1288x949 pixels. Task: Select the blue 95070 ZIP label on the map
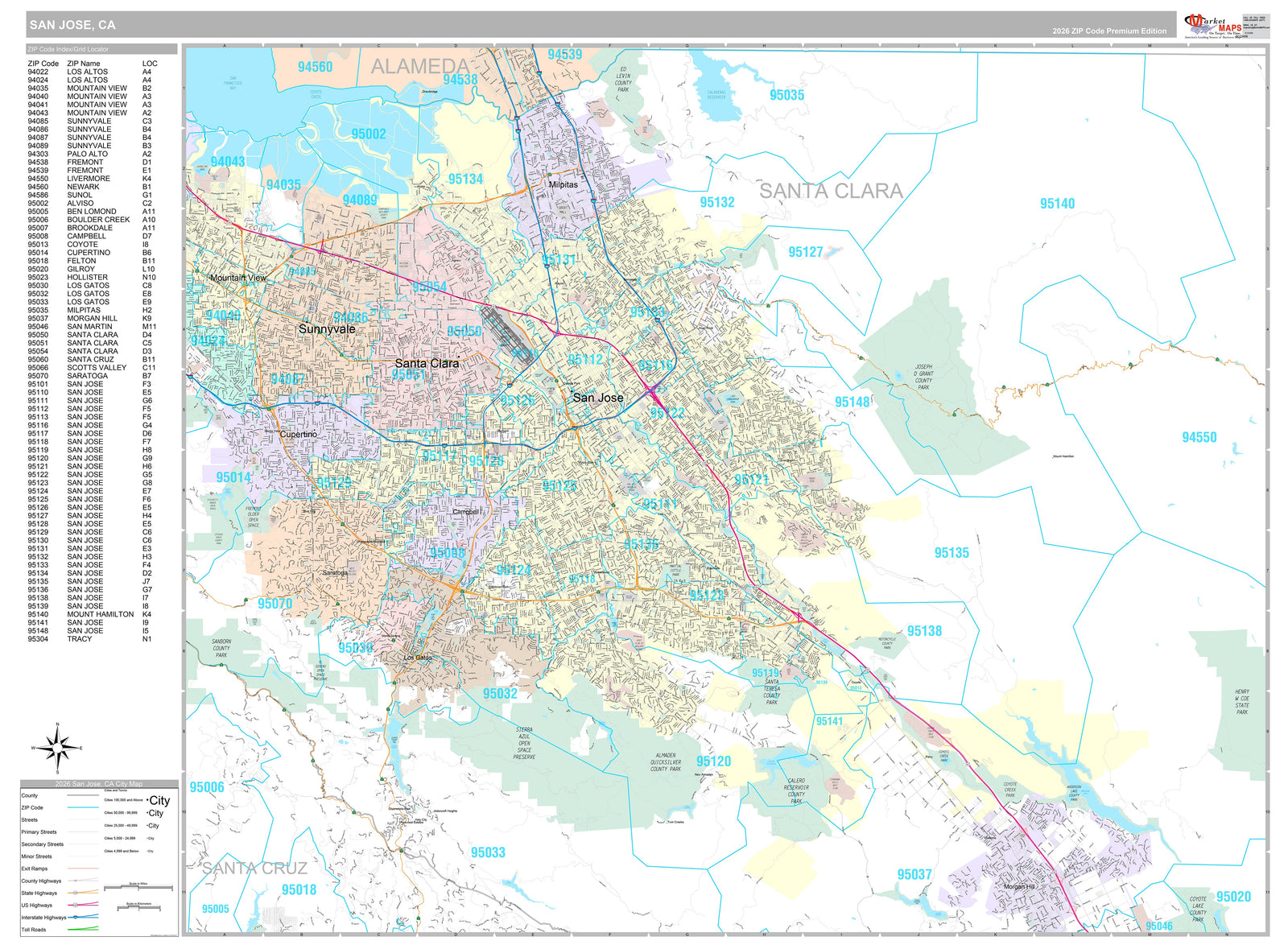point(275,603)
